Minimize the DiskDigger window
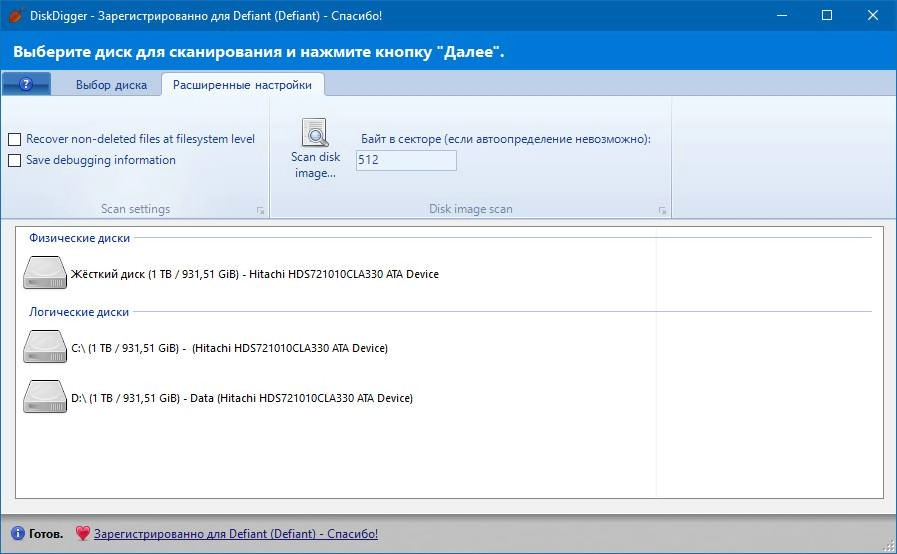Image resolution: width=897 pixels, height=554 pixels. click(x=782, y=15)
